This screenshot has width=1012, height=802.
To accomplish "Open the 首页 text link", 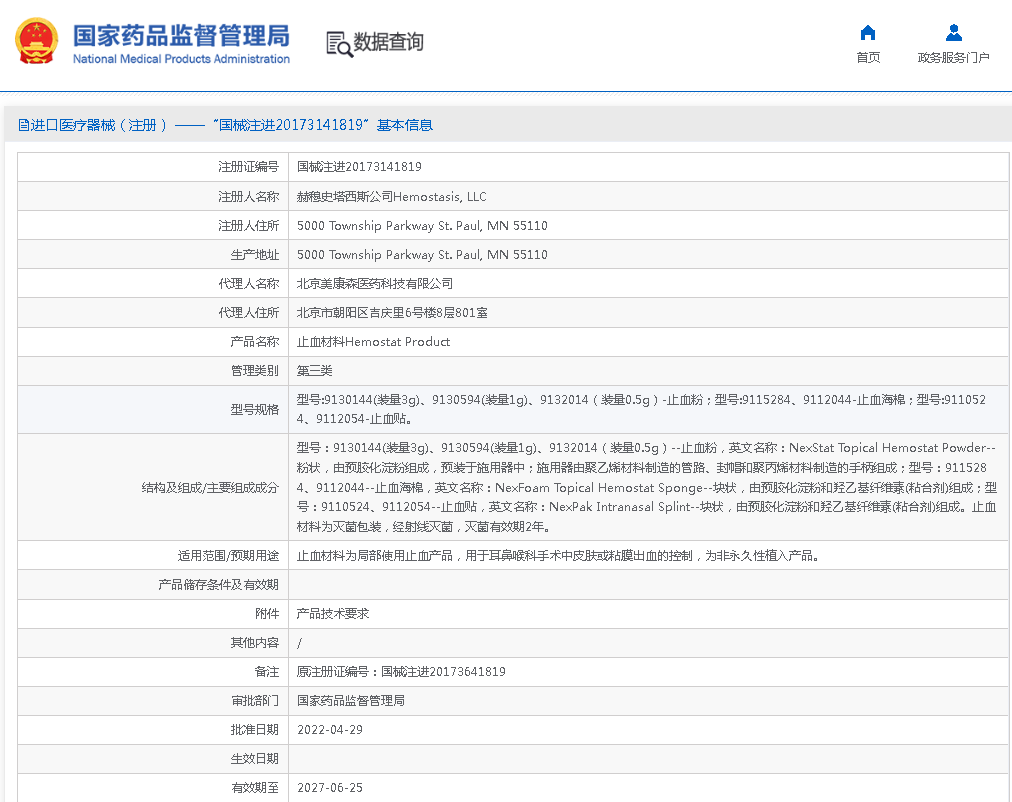I will (868, 58).
